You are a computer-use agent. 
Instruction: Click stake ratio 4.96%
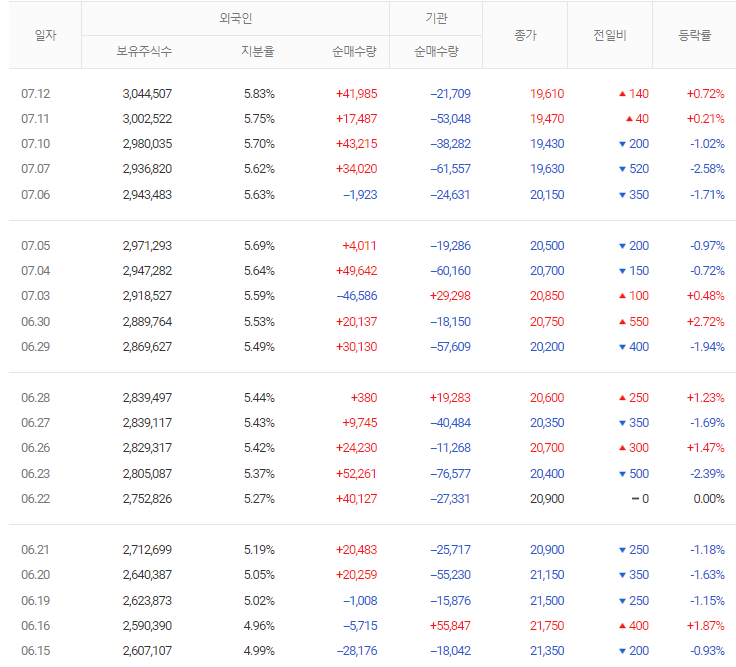point(259,626)
